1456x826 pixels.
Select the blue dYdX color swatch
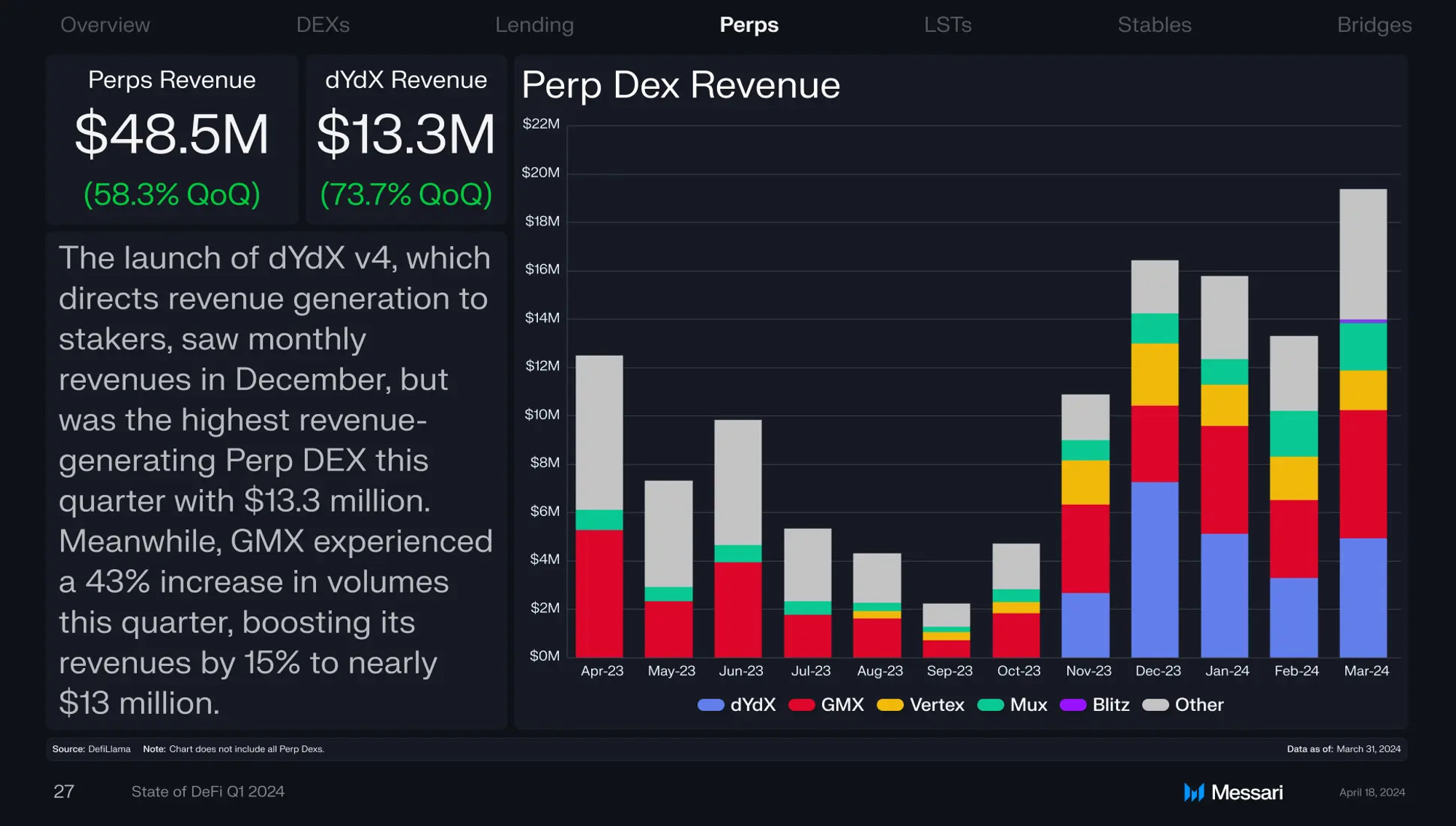(711, 704)
